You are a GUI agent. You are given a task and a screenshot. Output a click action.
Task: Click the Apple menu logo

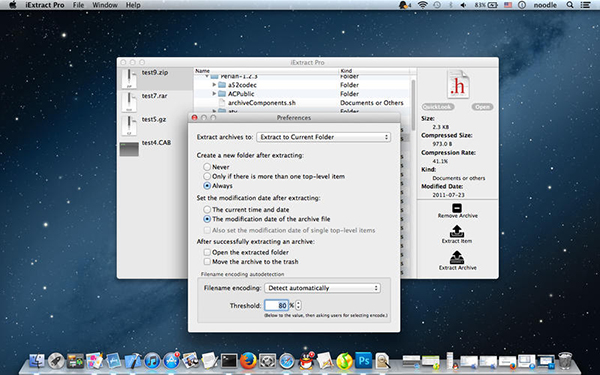point(13,5)
